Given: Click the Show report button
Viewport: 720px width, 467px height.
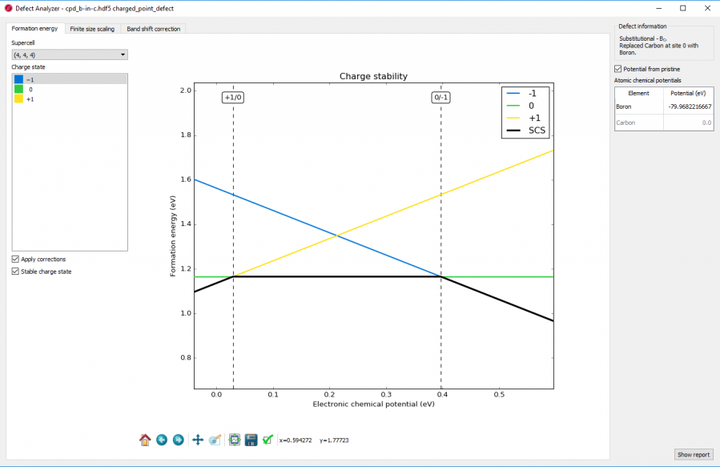Looking at the screenshot, I should (x=693, y=454).
